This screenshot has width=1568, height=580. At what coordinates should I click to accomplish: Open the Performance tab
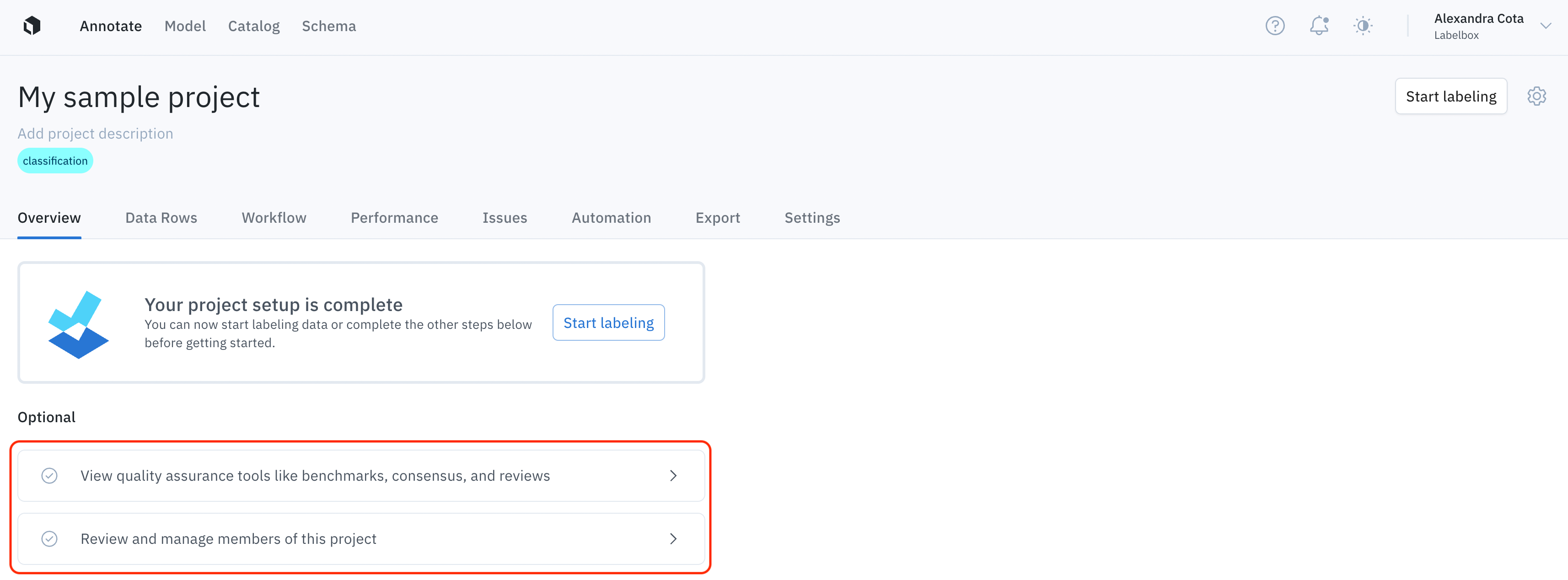(x=394, y=218)
